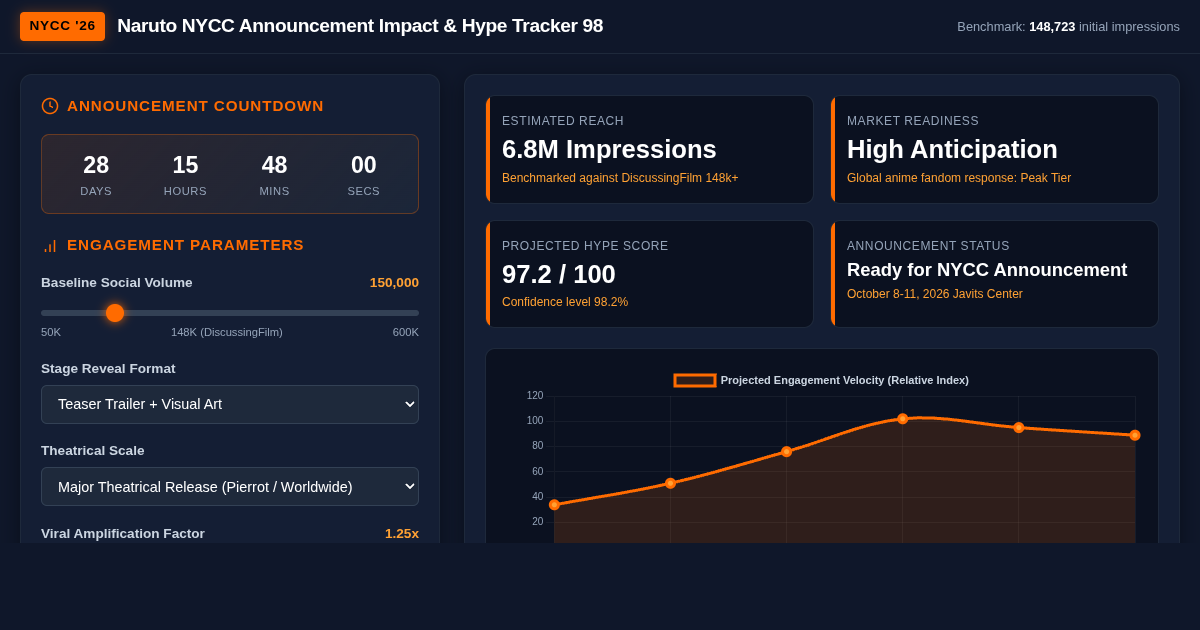Click the first chart data point near 35
The height and width of the screenshot is (630, 1200).
click(x=554, y=505)
